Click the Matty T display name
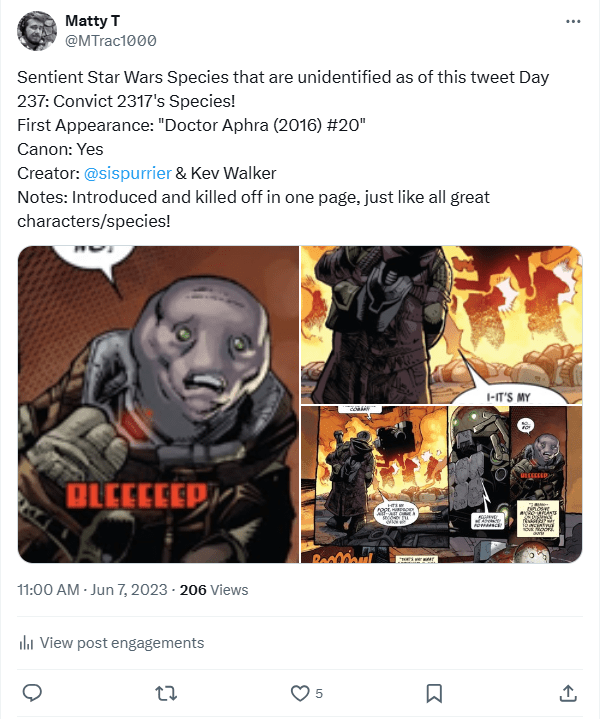 (x=89, y=21)
